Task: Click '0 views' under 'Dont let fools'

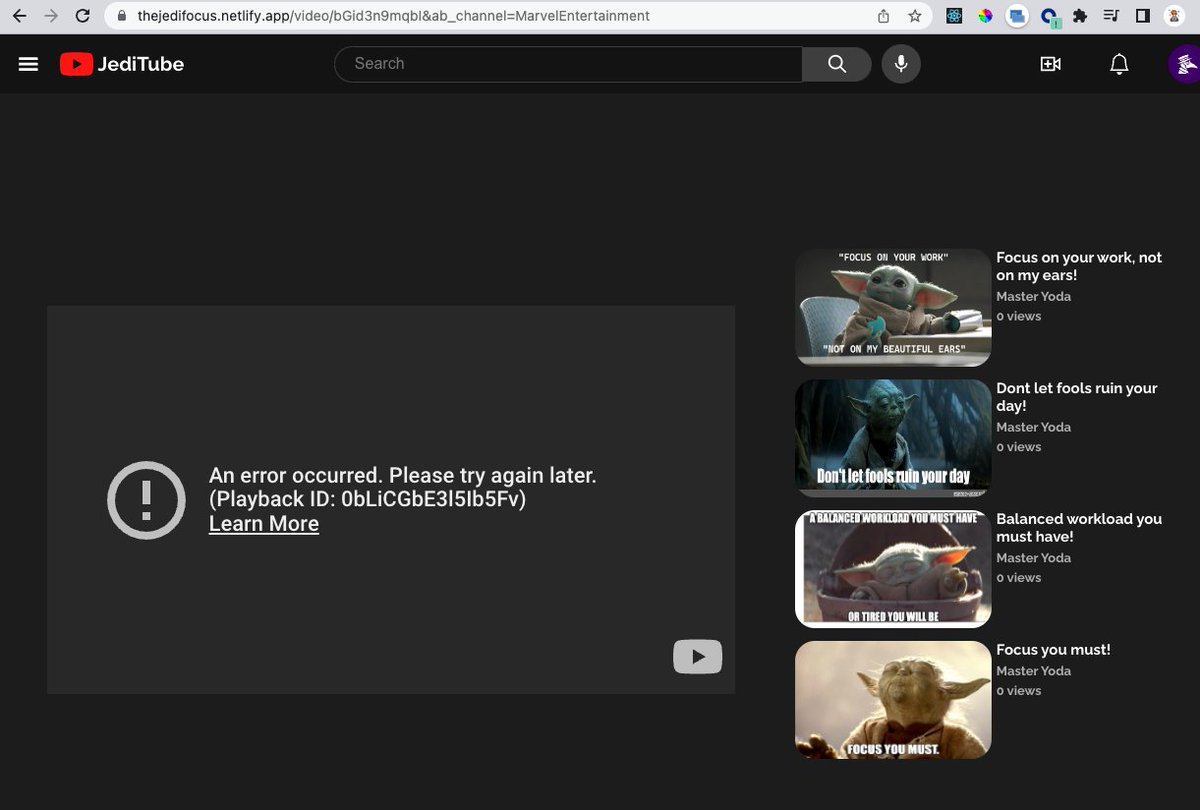Action: coord(1018,448)
